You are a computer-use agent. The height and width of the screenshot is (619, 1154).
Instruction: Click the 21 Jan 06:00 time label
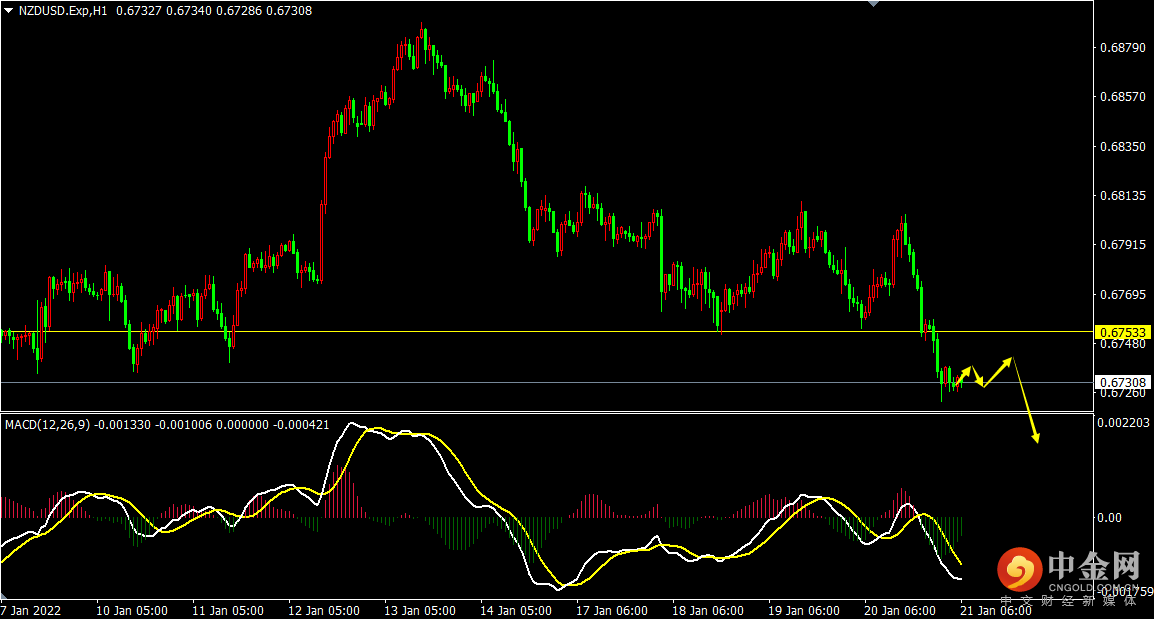pos(996,610)
